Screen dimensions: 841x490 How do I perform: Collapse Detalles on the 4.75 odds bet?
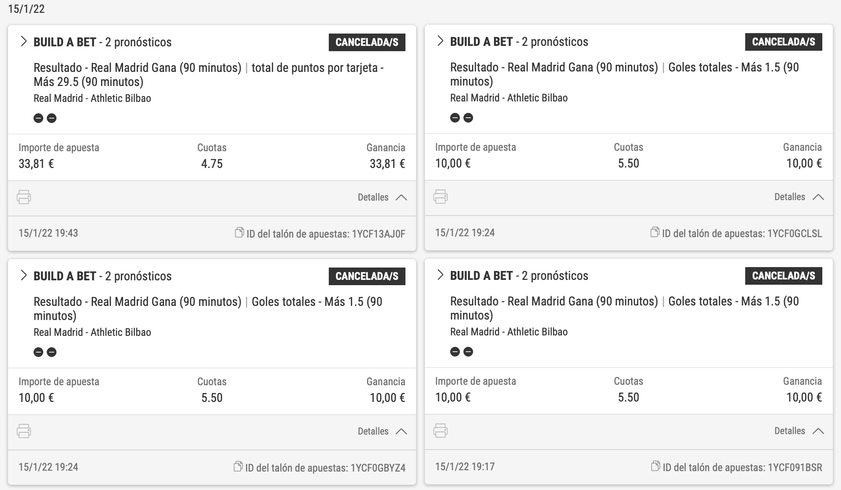(382, 197)
